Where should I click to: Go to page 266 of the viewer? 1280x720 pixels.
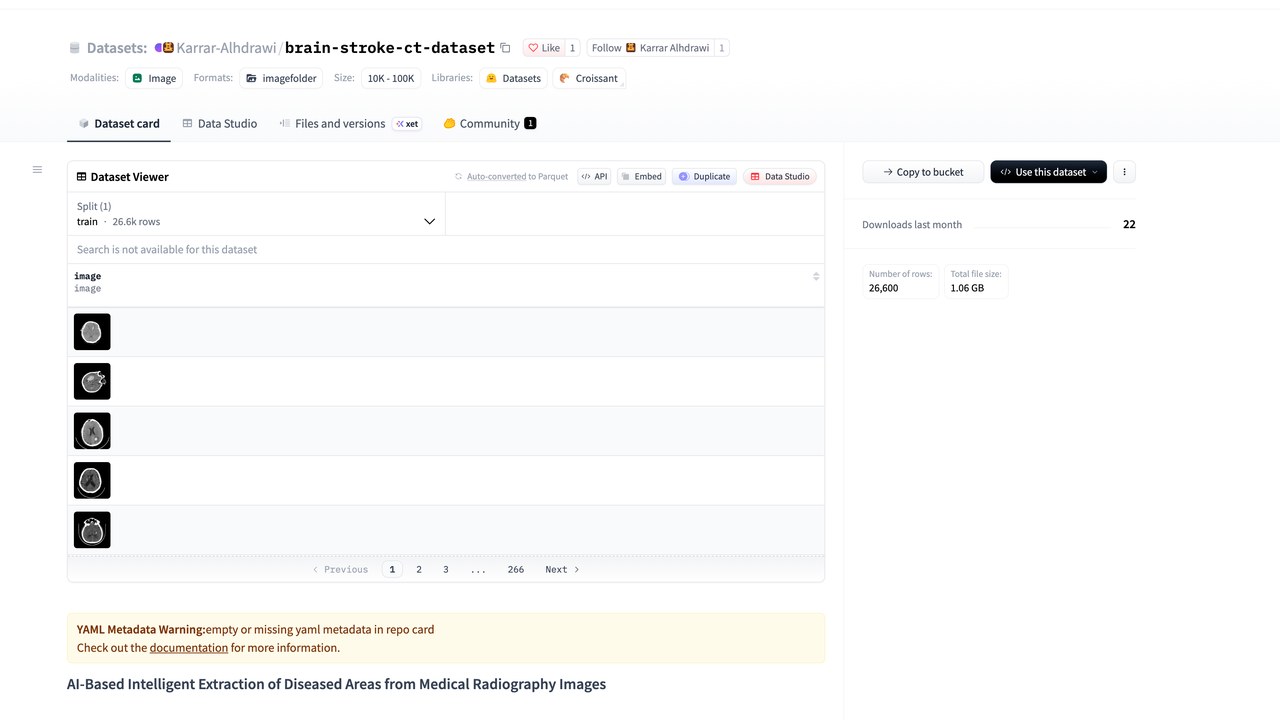[515, 569]
